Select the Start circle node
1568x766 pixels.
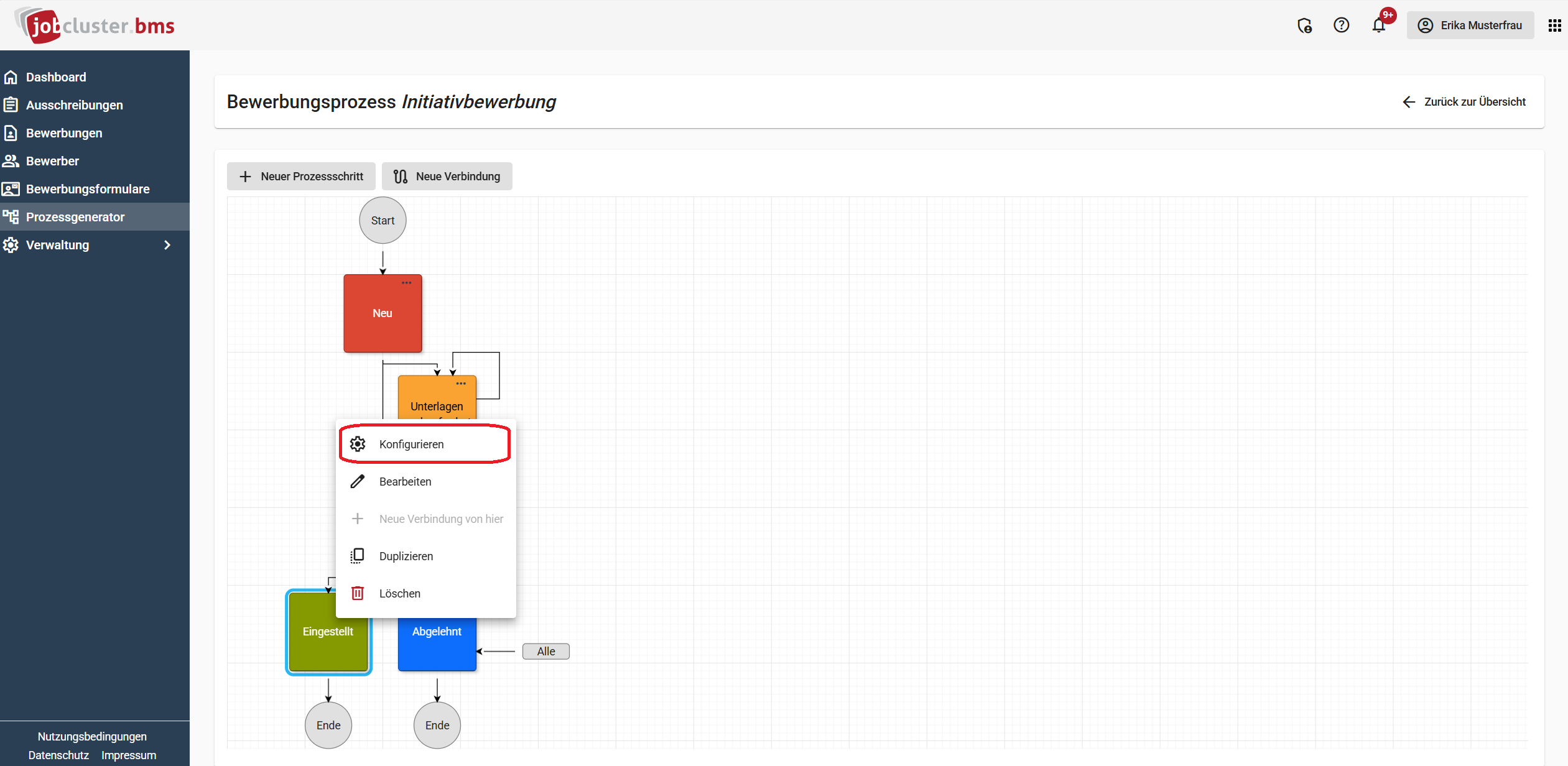click(x=383, y=221)
